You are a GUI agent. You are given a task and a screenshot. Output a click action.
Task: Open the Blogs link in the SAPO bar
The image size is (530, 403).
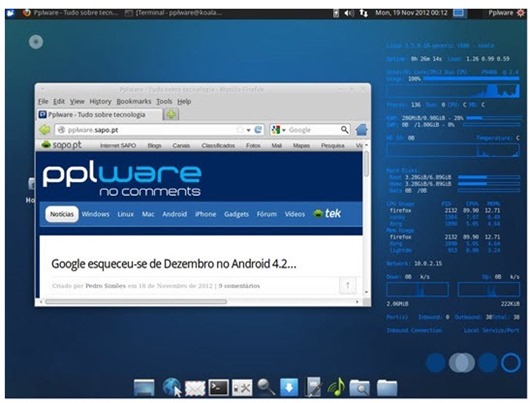pos(154,146)
